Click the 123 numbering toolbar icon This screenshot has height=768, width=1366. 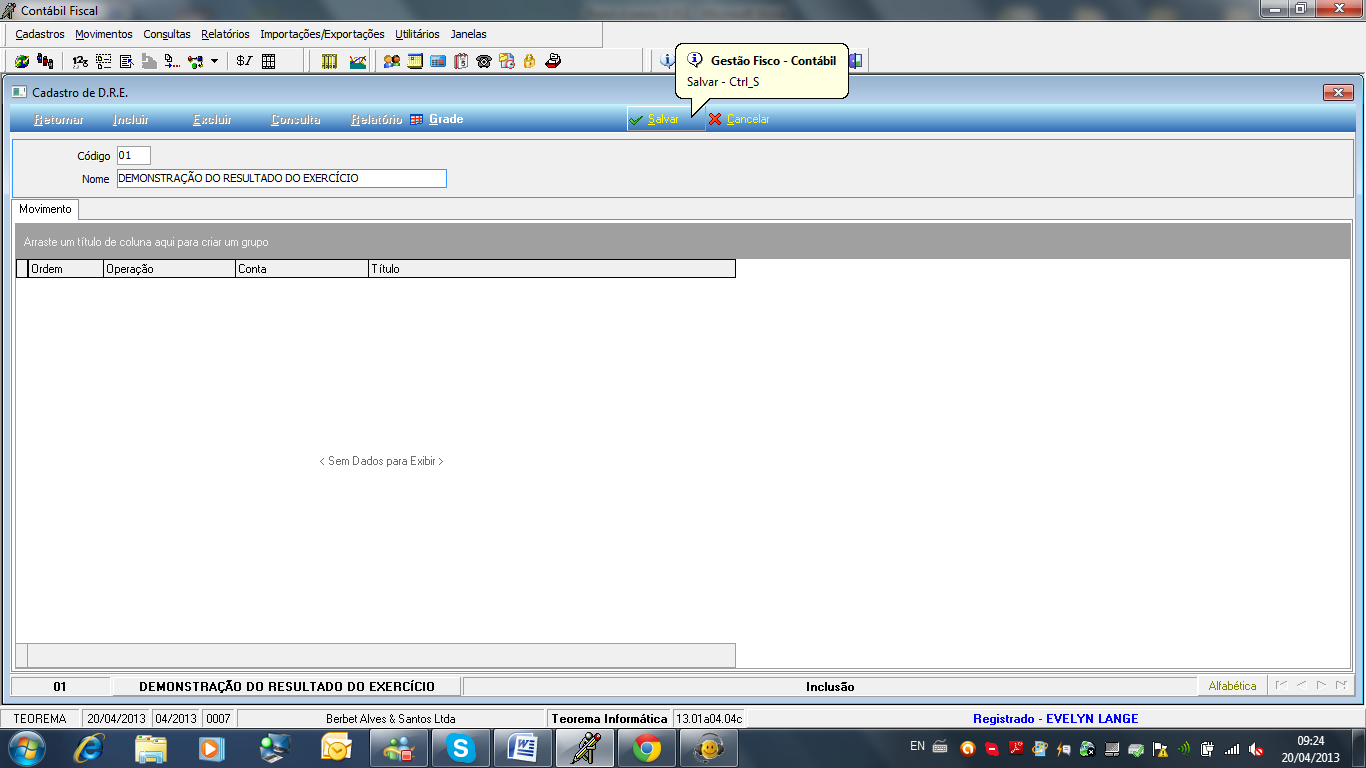pyautogui.click(x=80, y=61)
